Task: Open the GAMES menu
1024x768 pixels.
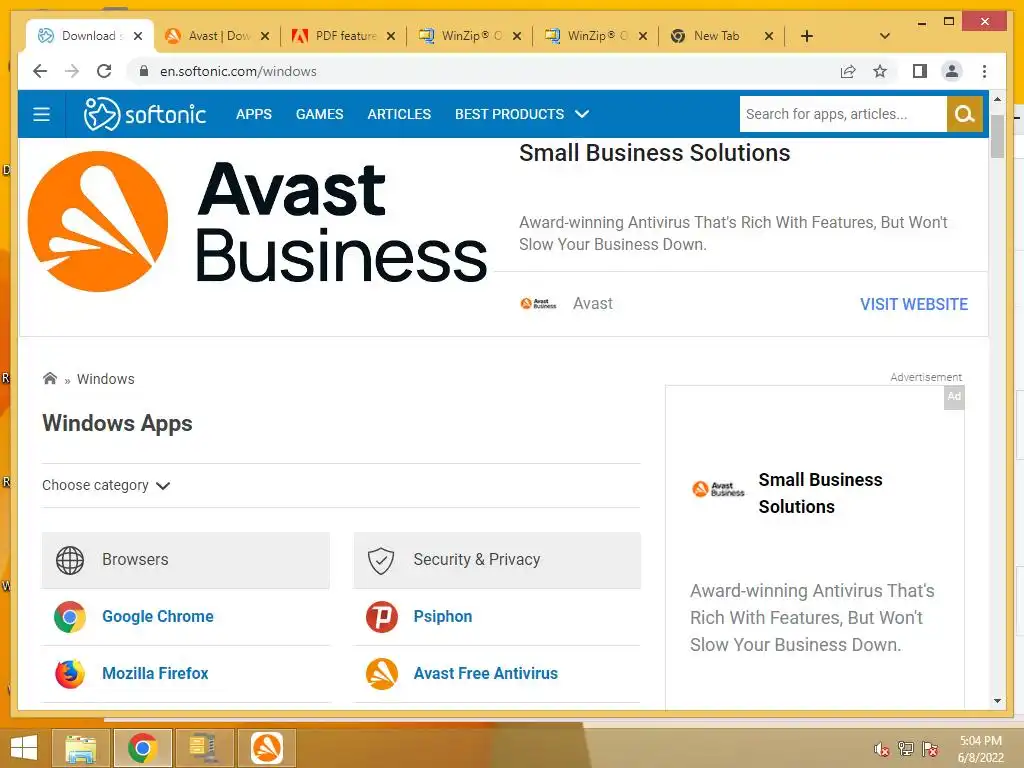Action: [319, 114]
